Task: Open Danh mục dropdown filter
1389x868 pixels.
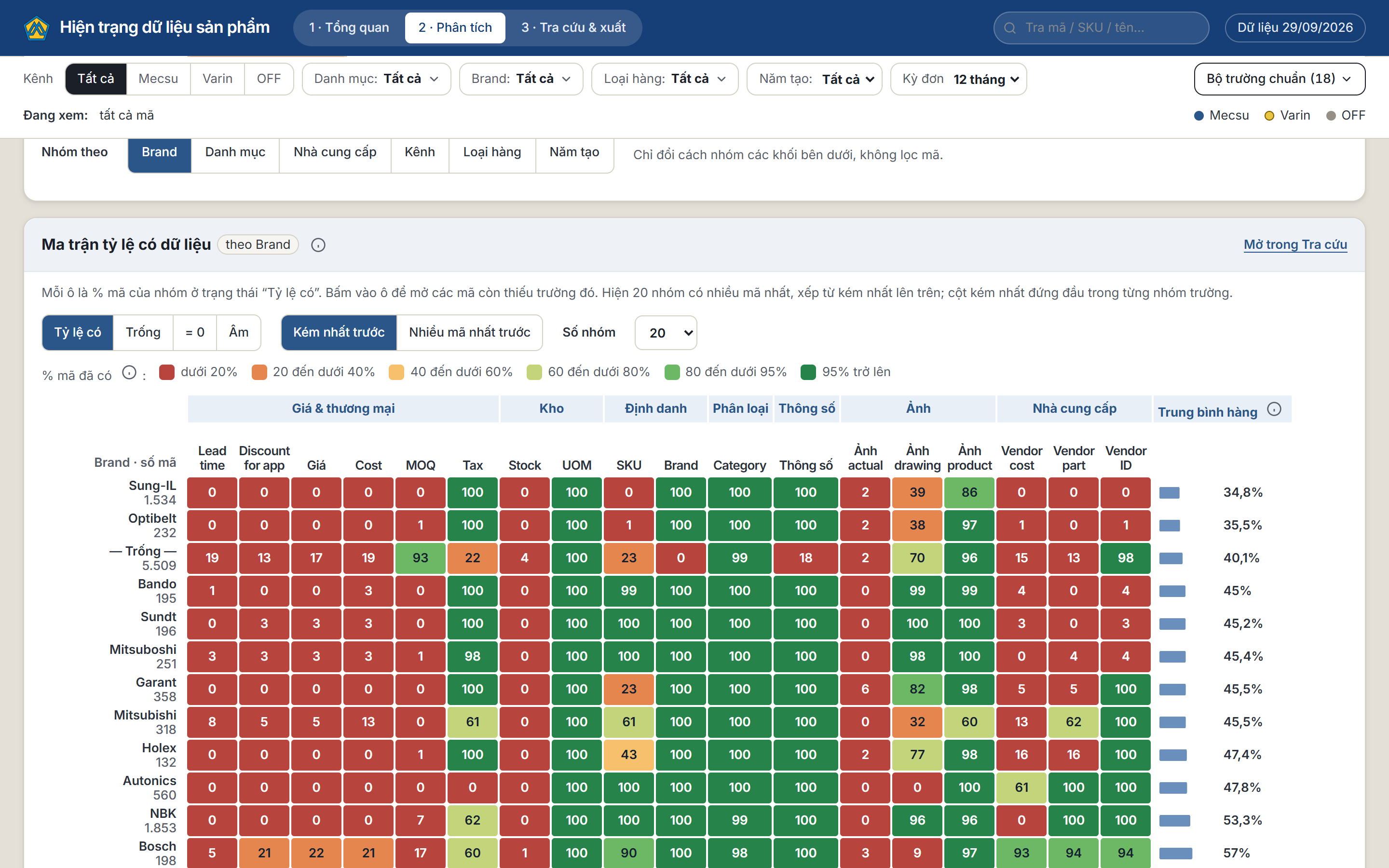Action: click(377, 79)
